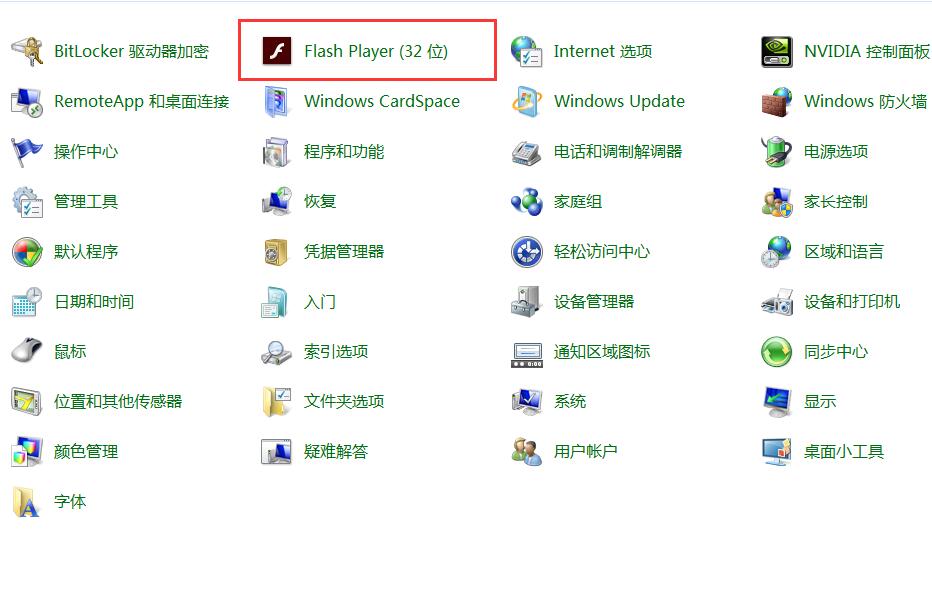Open the 设备管理器 link text

point(594,302)
